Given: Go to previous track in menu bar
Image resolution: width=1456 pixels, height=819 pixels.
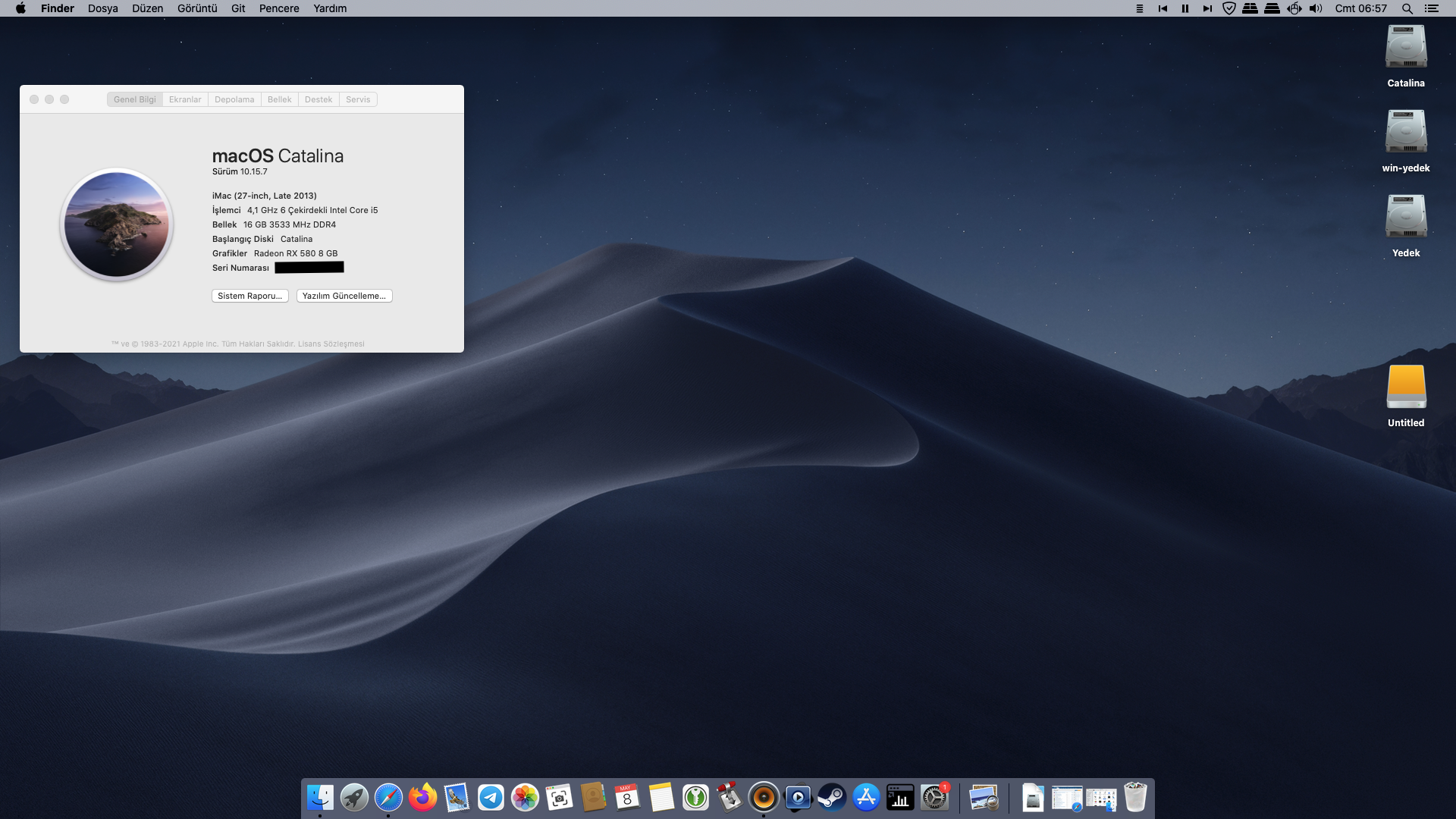Looking at the screenshot, I should point(1163,8).
